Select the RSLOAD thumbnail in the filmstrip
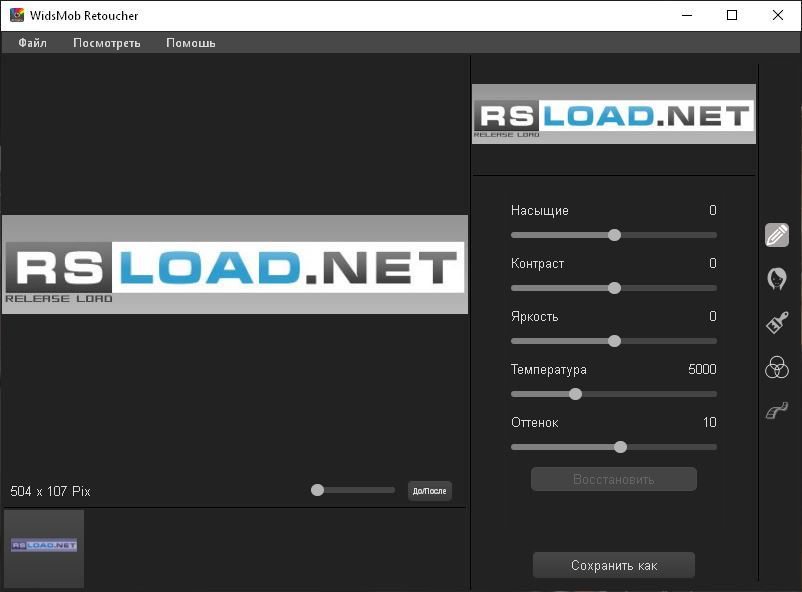 [x=42, y=548]
